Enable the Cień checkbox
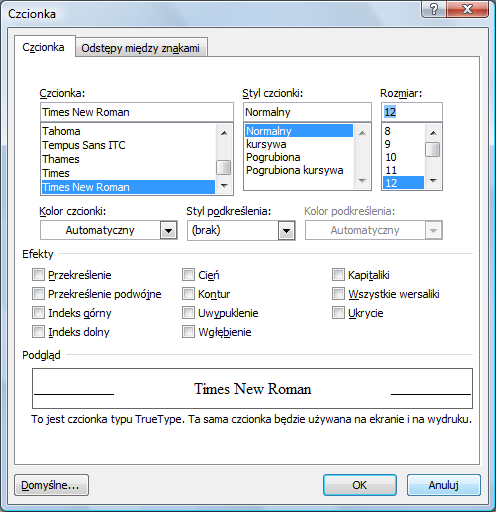Viewport: 496px width, 512px height. (188, 275)
